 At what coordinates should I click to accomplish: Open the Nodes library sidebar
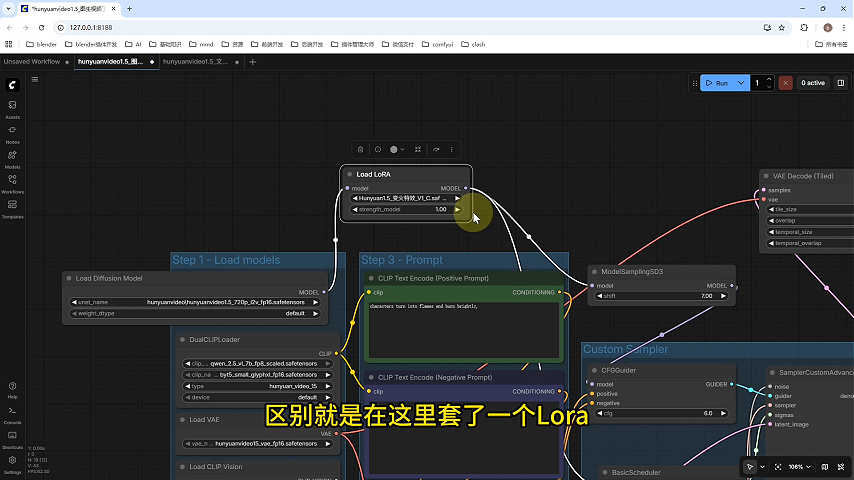(12, 134)
